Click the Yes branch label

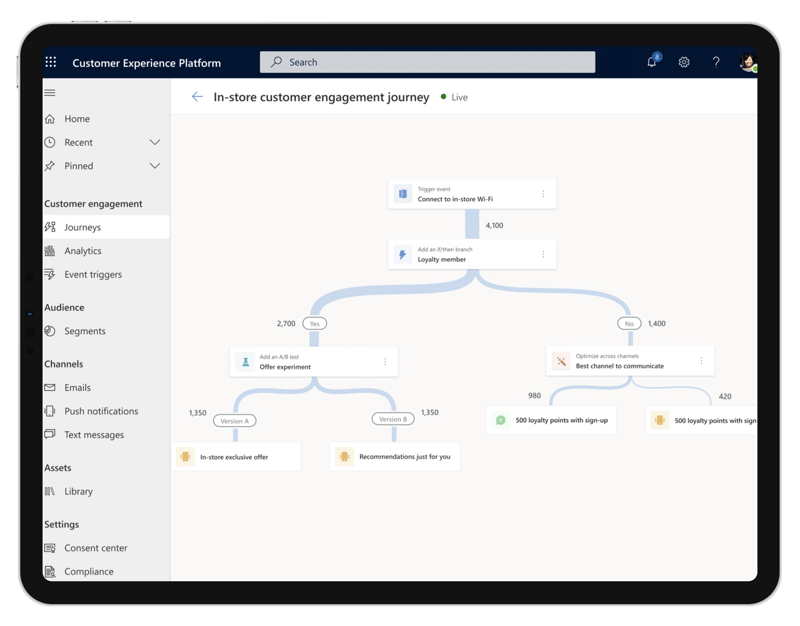(x=314, y=323)
